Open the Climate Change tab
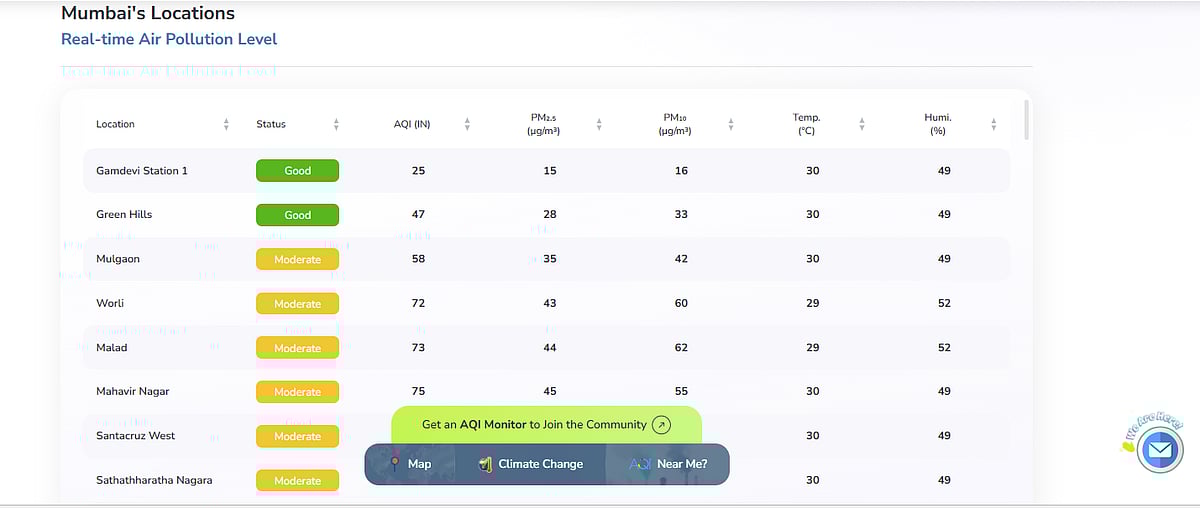 (x=540, y=464)
